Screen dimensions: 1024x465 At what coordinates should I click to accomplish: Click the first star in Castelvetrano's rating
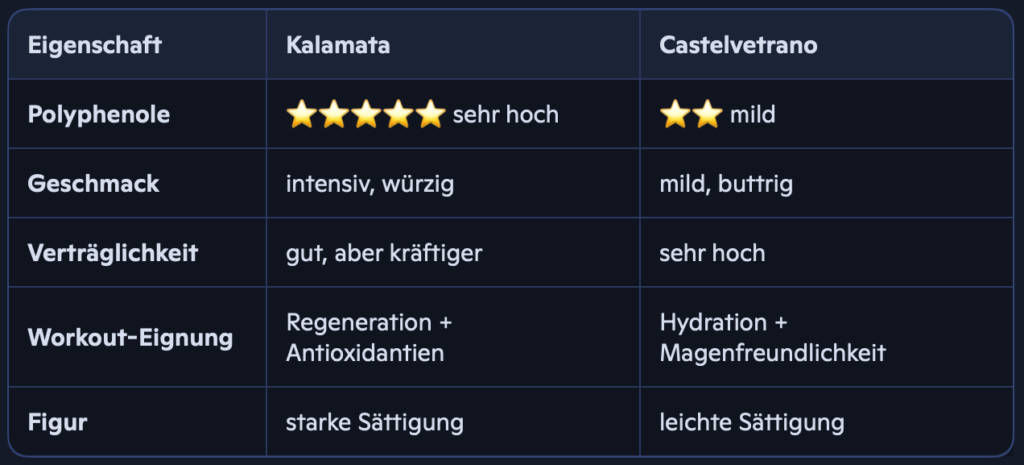click(x=675, y=115)
